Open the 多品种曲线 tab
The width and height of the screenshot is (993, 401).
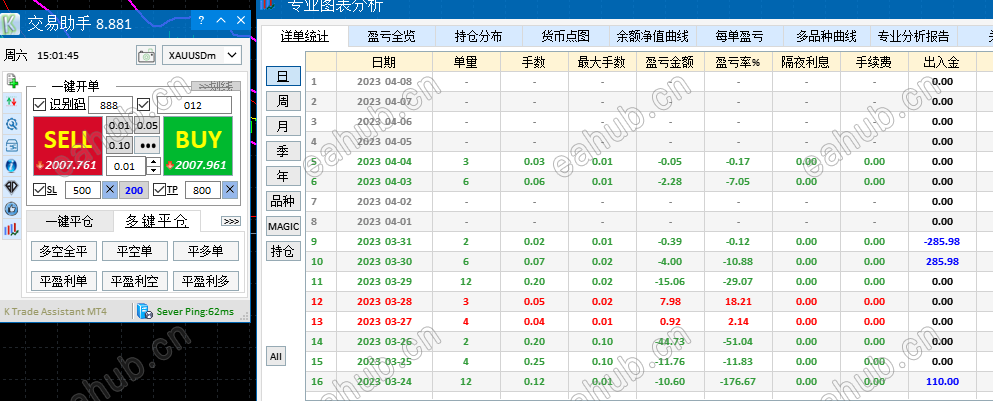(826, 36)
